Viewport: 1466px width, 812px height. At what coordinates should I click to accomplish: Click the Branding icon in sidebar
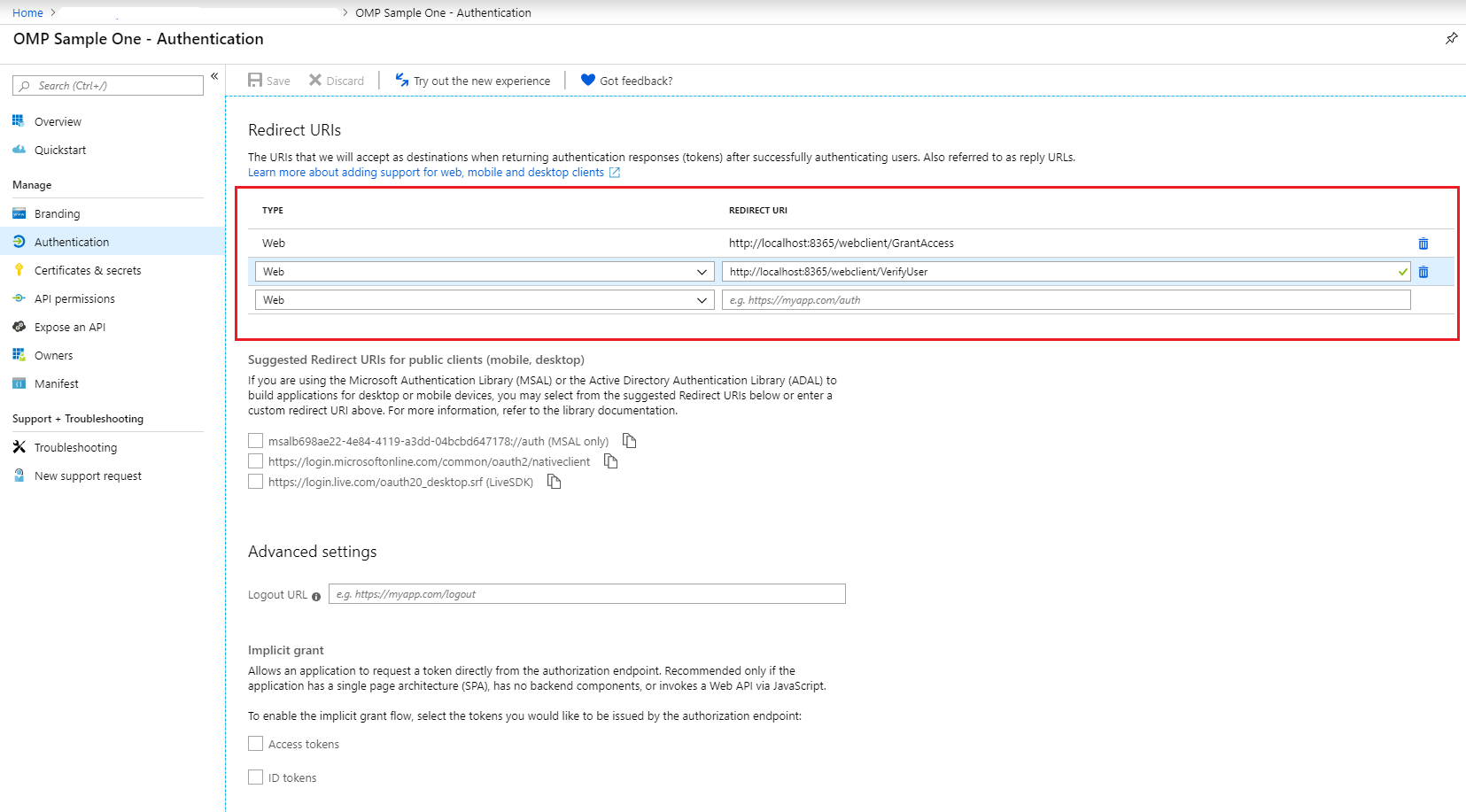point(19,213)
